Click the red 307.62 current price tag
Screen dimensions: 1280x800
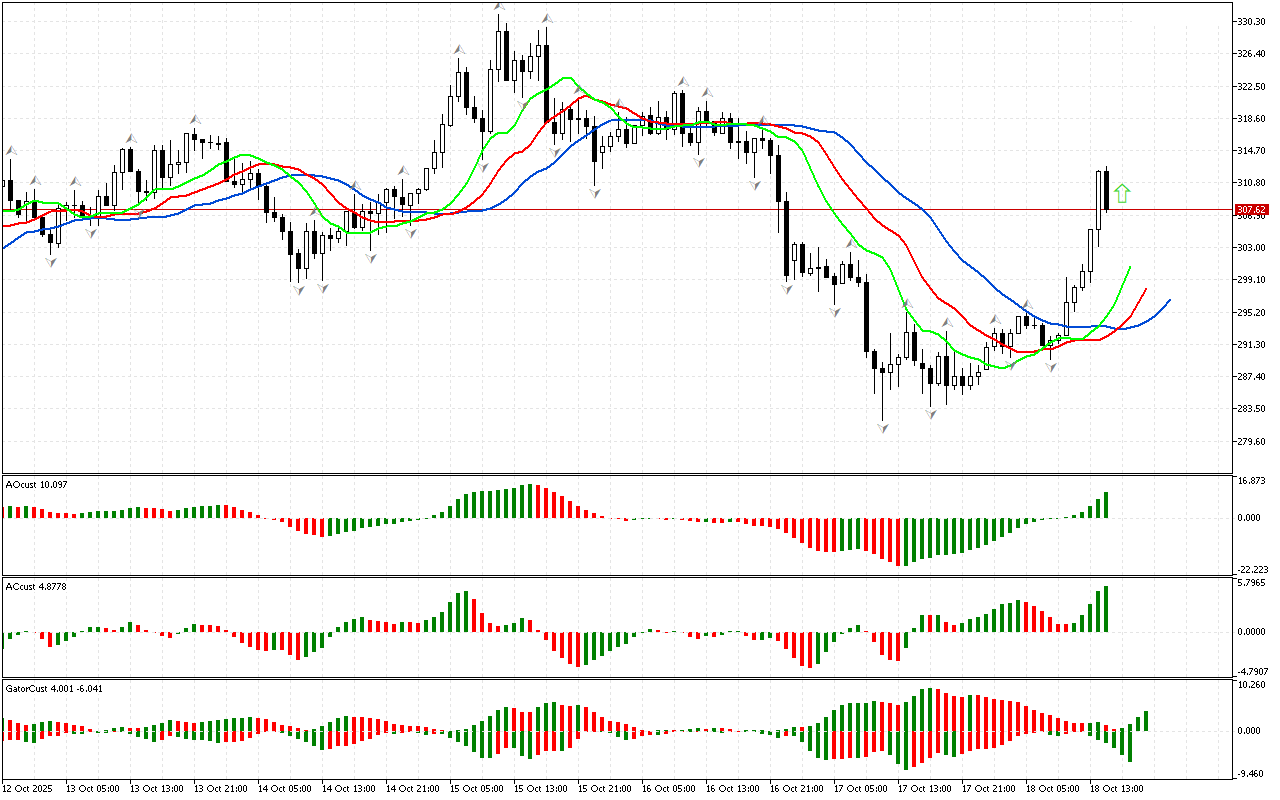tap(1252, 209)
